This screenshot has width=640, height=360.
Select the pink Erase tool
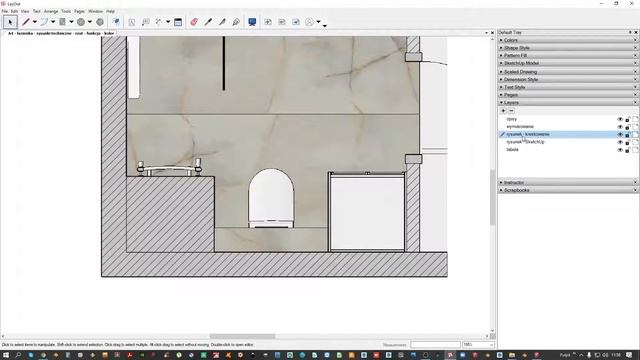(x=194, y=22)
